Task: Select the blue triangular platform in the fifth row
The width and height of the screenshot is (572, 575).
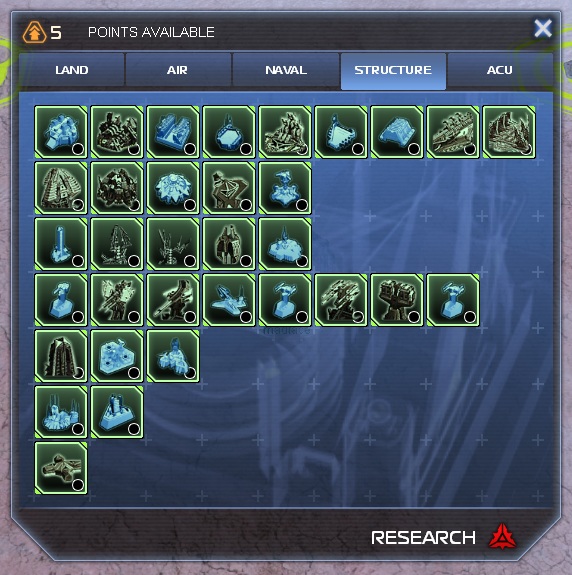Action: 117,356
